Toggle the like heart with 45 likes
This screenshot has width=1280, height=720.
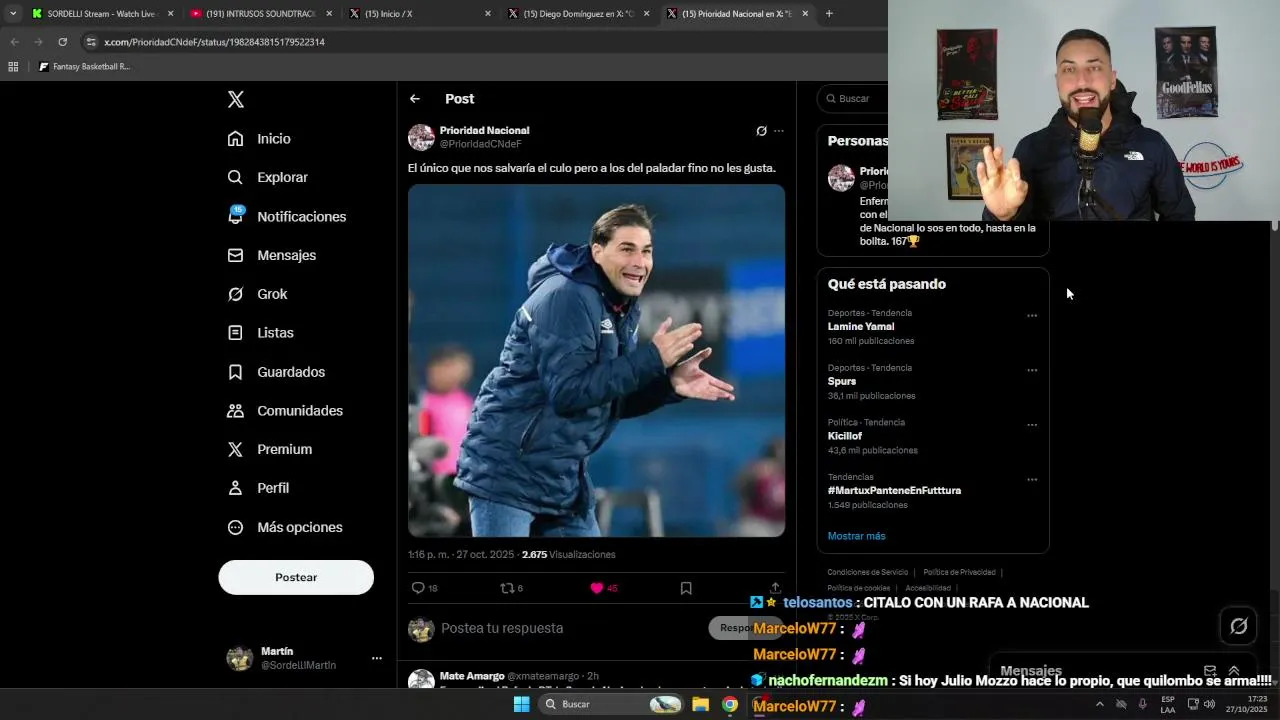(597, 588)
